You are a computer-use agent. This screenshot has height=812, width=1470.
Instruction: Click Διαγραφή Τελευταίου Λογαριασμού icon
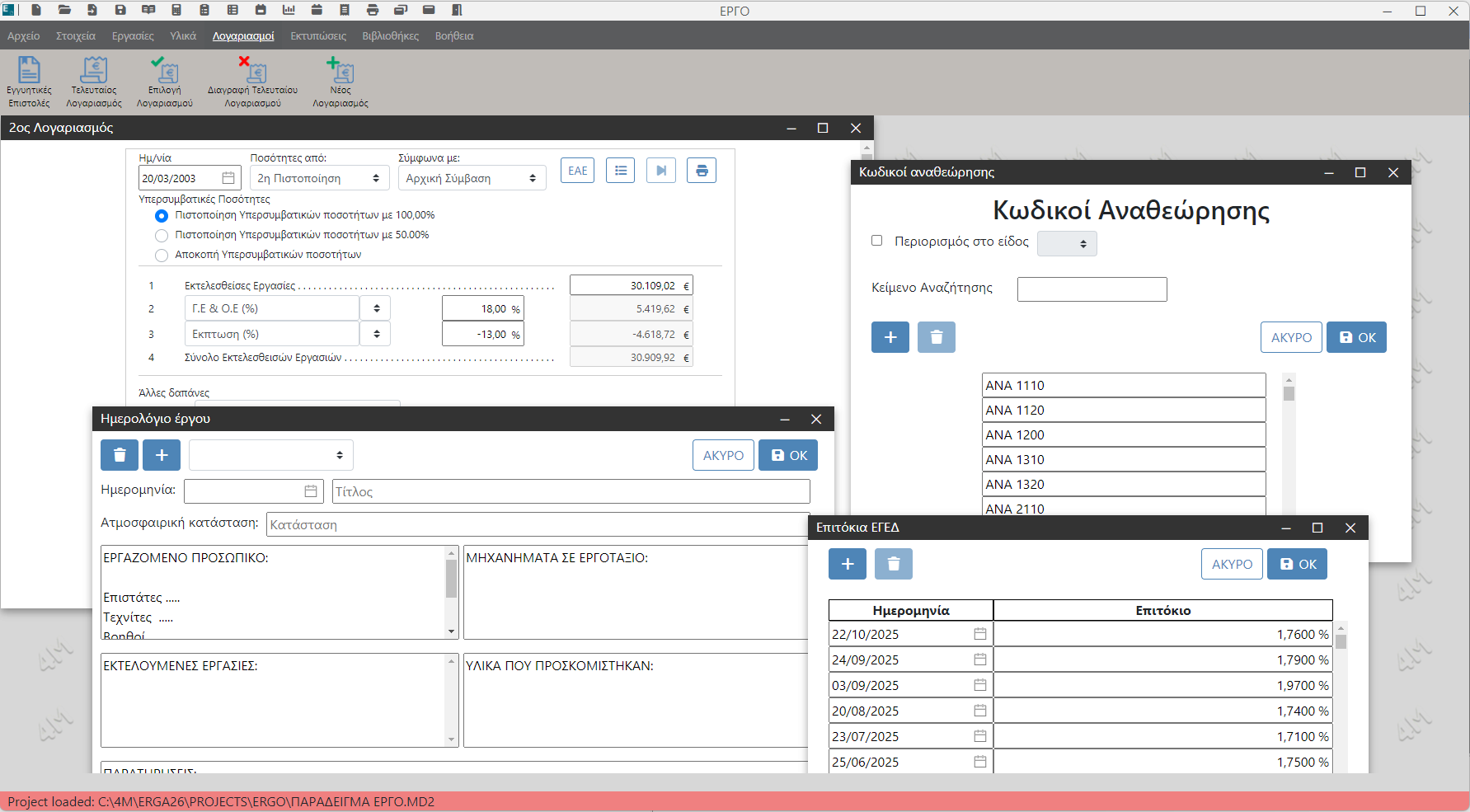coord(252,82)
